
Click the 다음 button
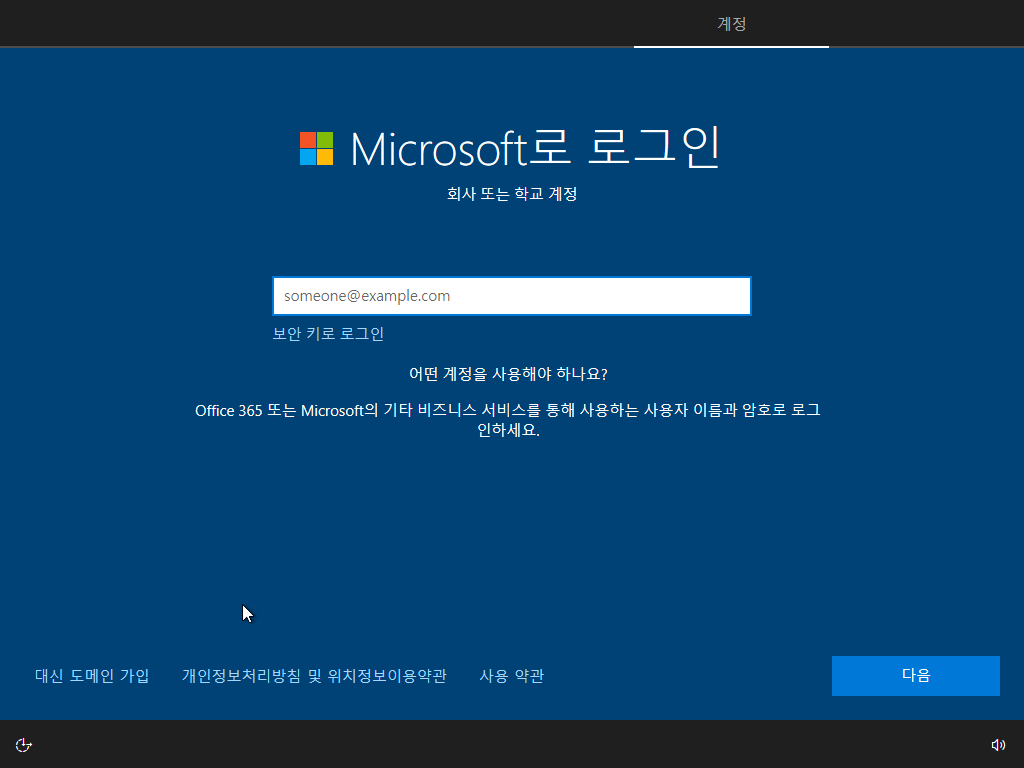916,675
